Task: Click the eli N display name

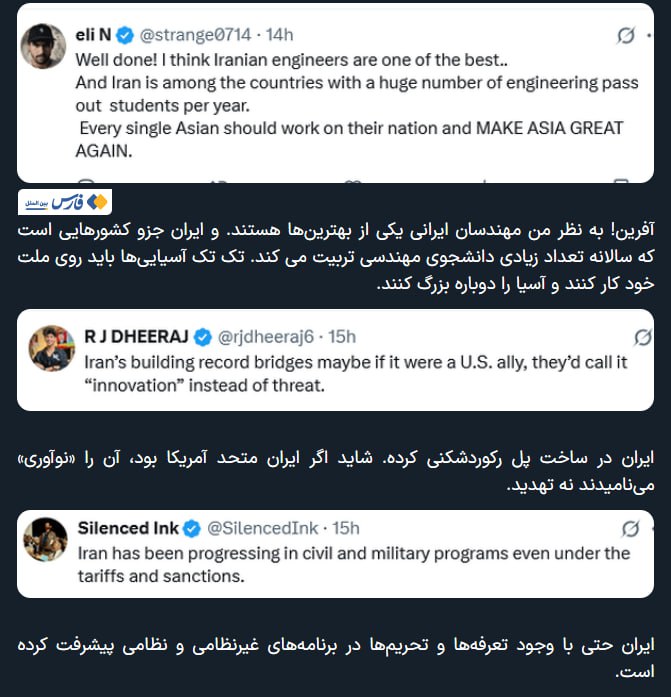Action: [x=93, y=36]
